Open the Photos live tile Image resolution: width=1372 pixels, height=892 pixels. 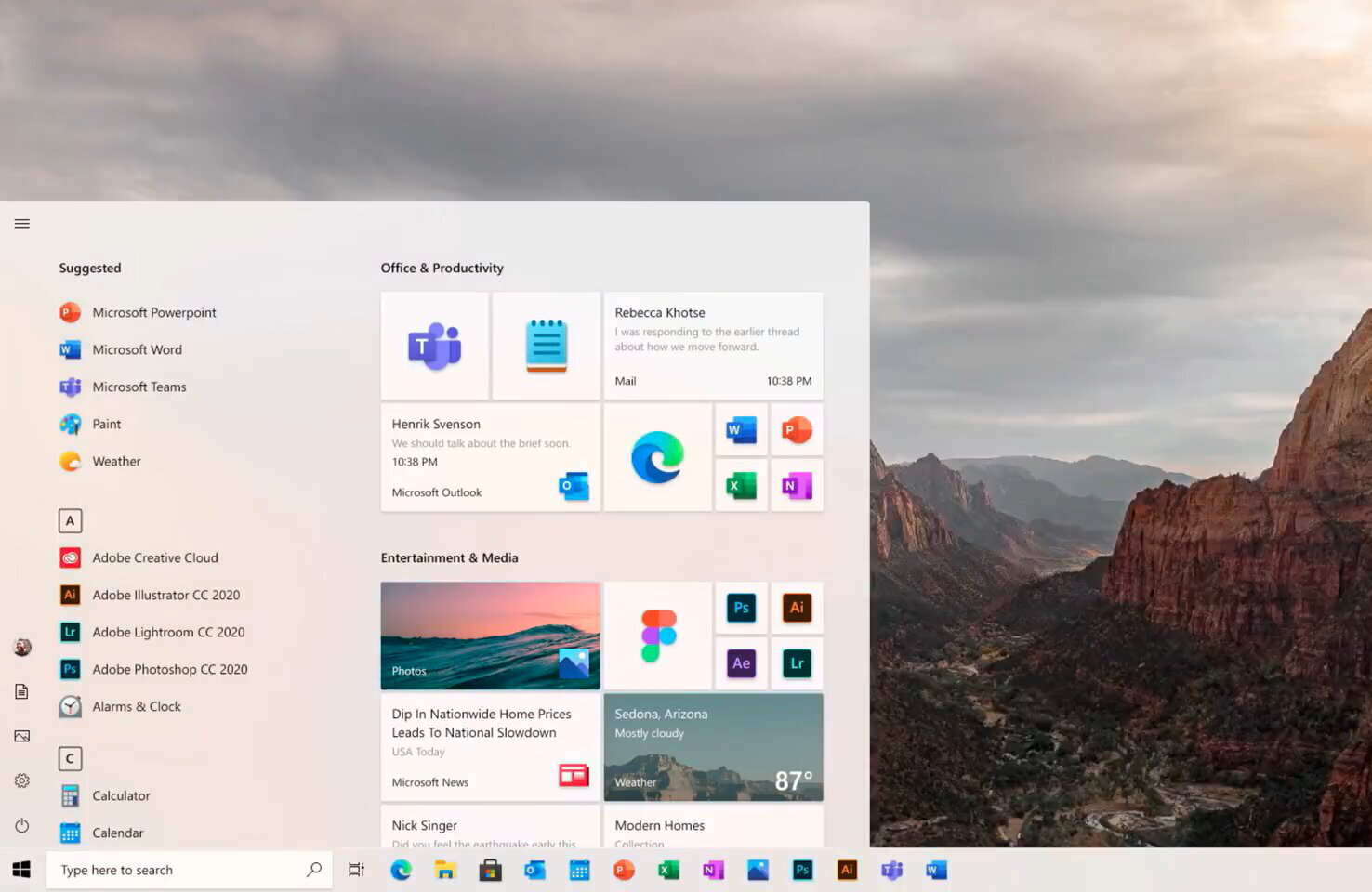[x=491, y=636]
